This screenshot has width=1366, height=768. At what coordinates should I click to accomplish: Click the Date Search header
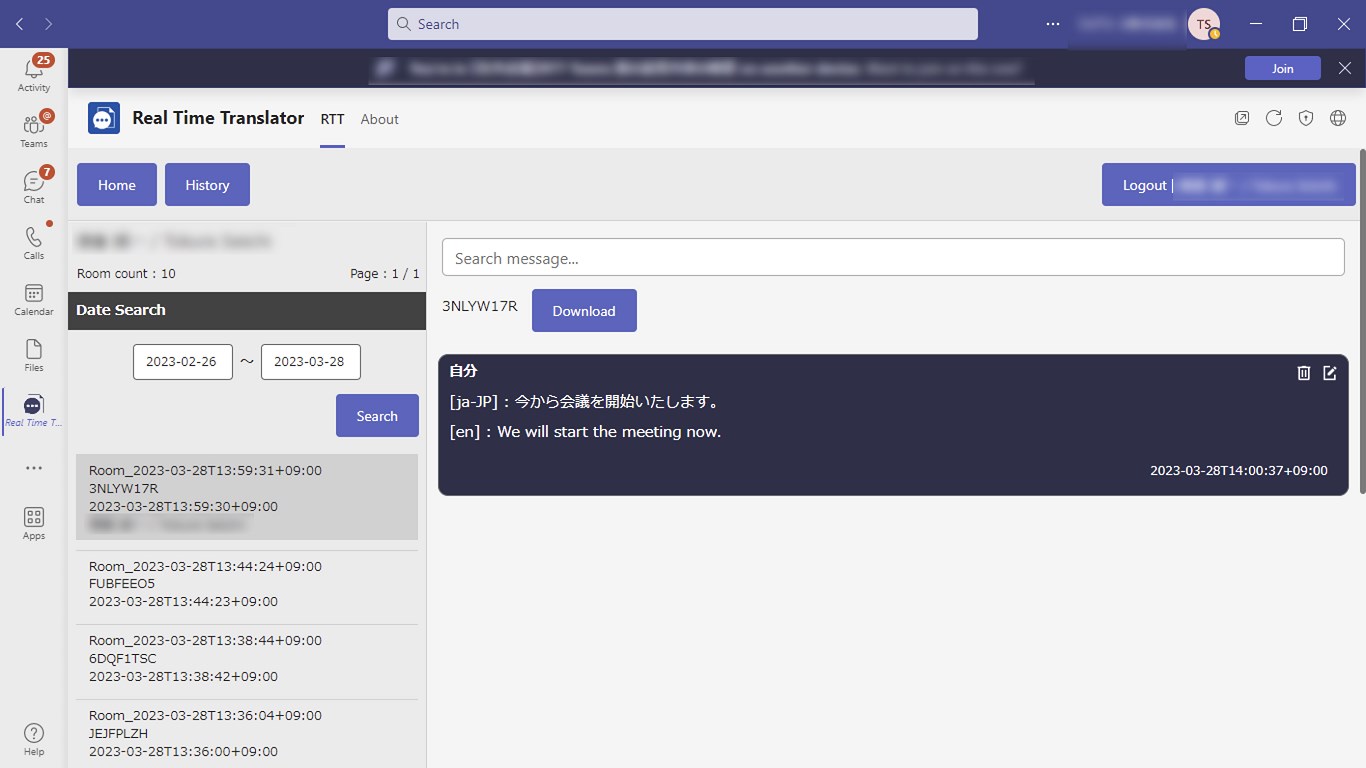[x=247, y=310]
